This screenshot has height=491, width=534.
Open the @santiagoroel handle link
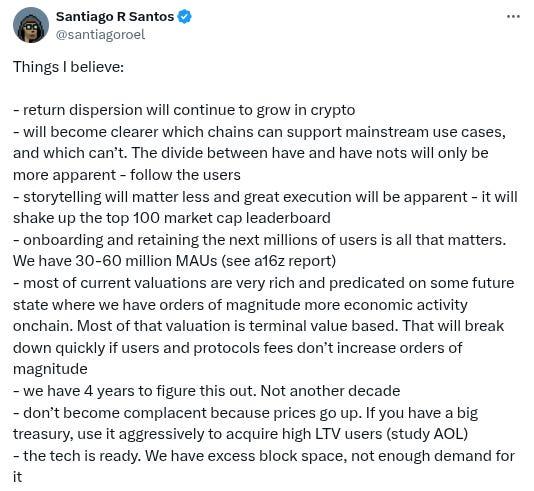(100, 35)
